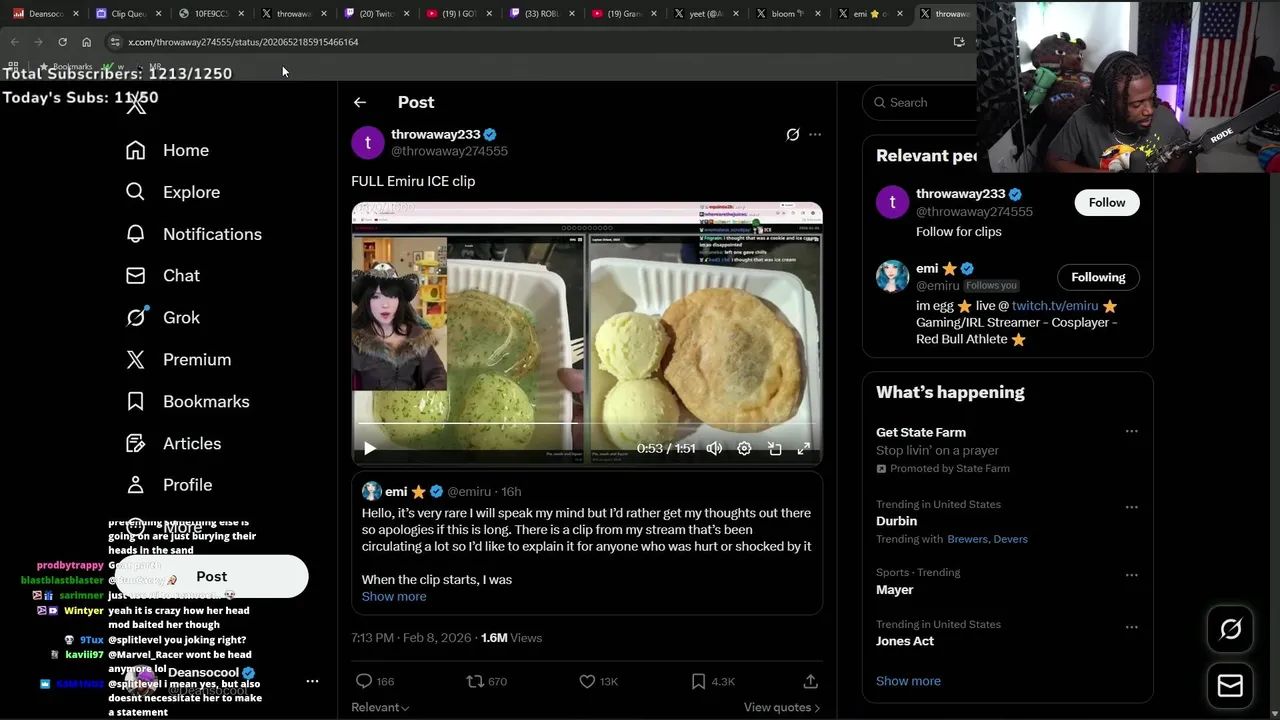Open Explore in the sidebar

(172, 192)
